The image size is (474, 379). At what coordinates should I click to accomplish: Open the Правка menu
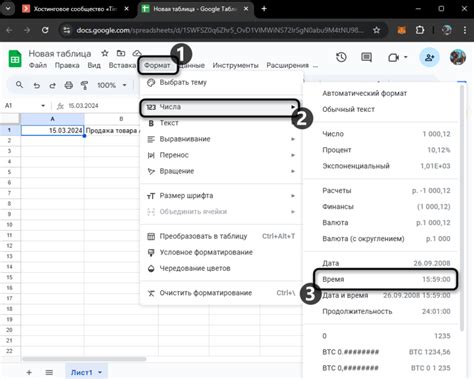[x=67, y=65]
